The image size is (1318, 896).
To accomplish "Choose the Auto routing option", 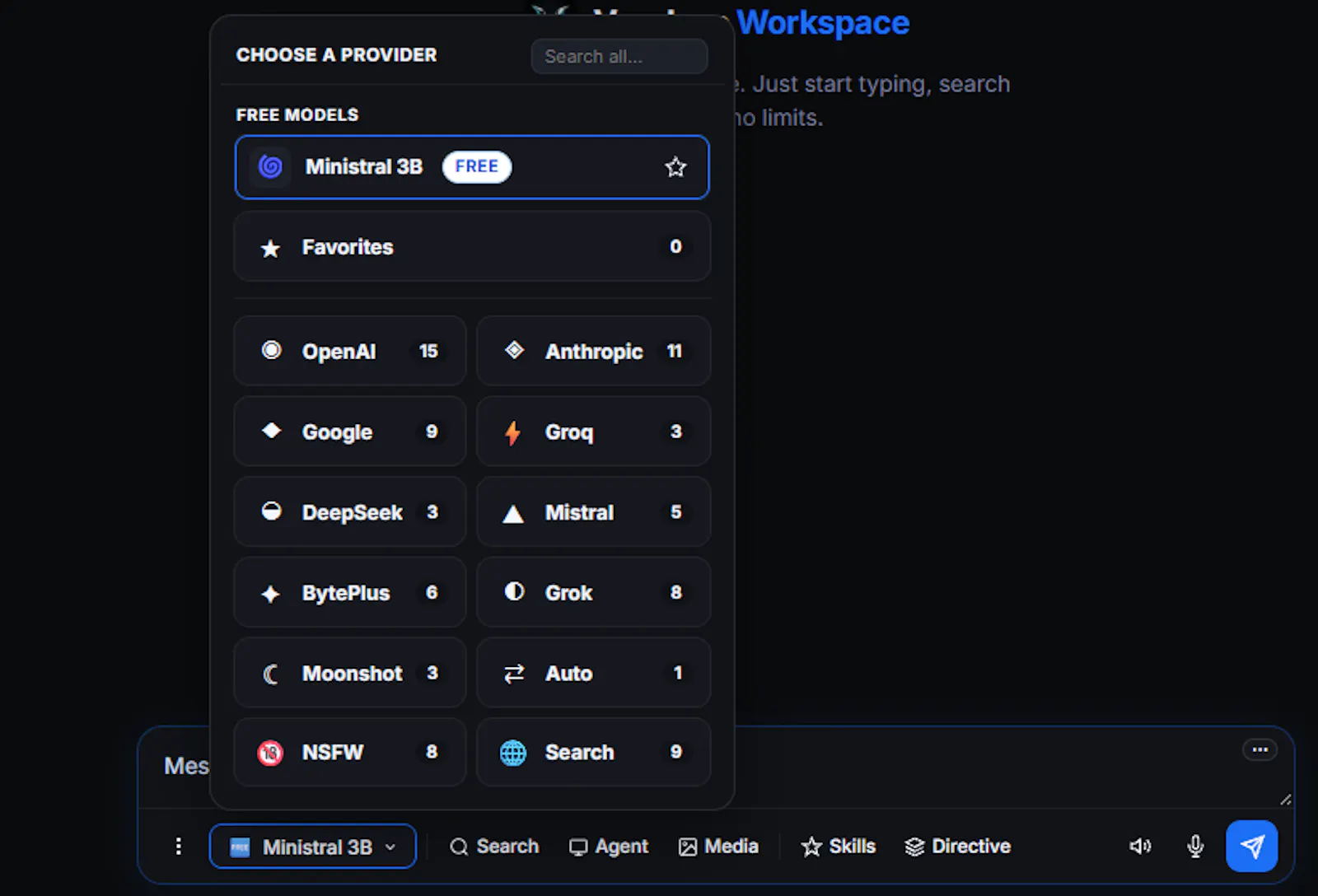I will tap(593, 673).
